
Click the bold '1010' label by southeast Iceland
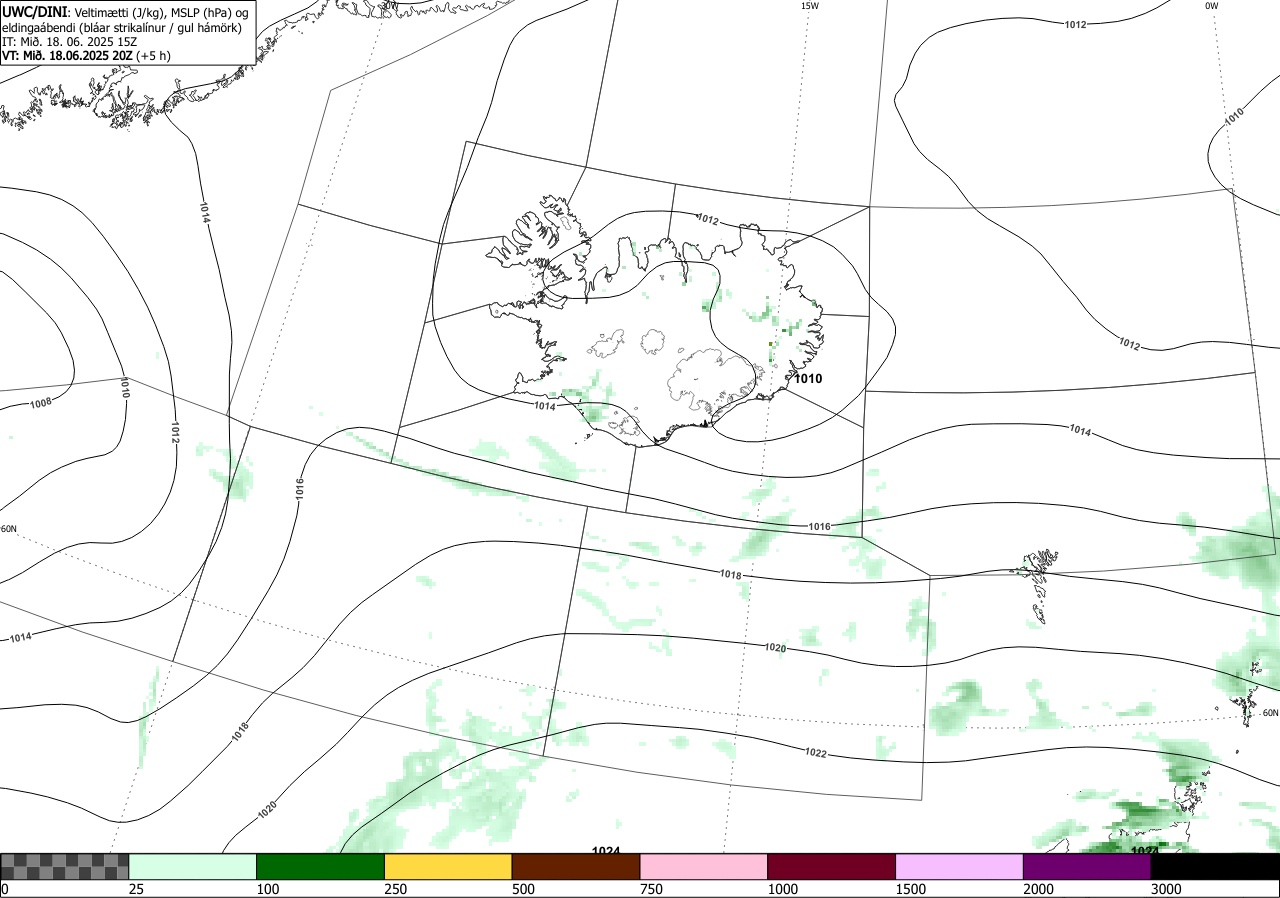point(808,379)
